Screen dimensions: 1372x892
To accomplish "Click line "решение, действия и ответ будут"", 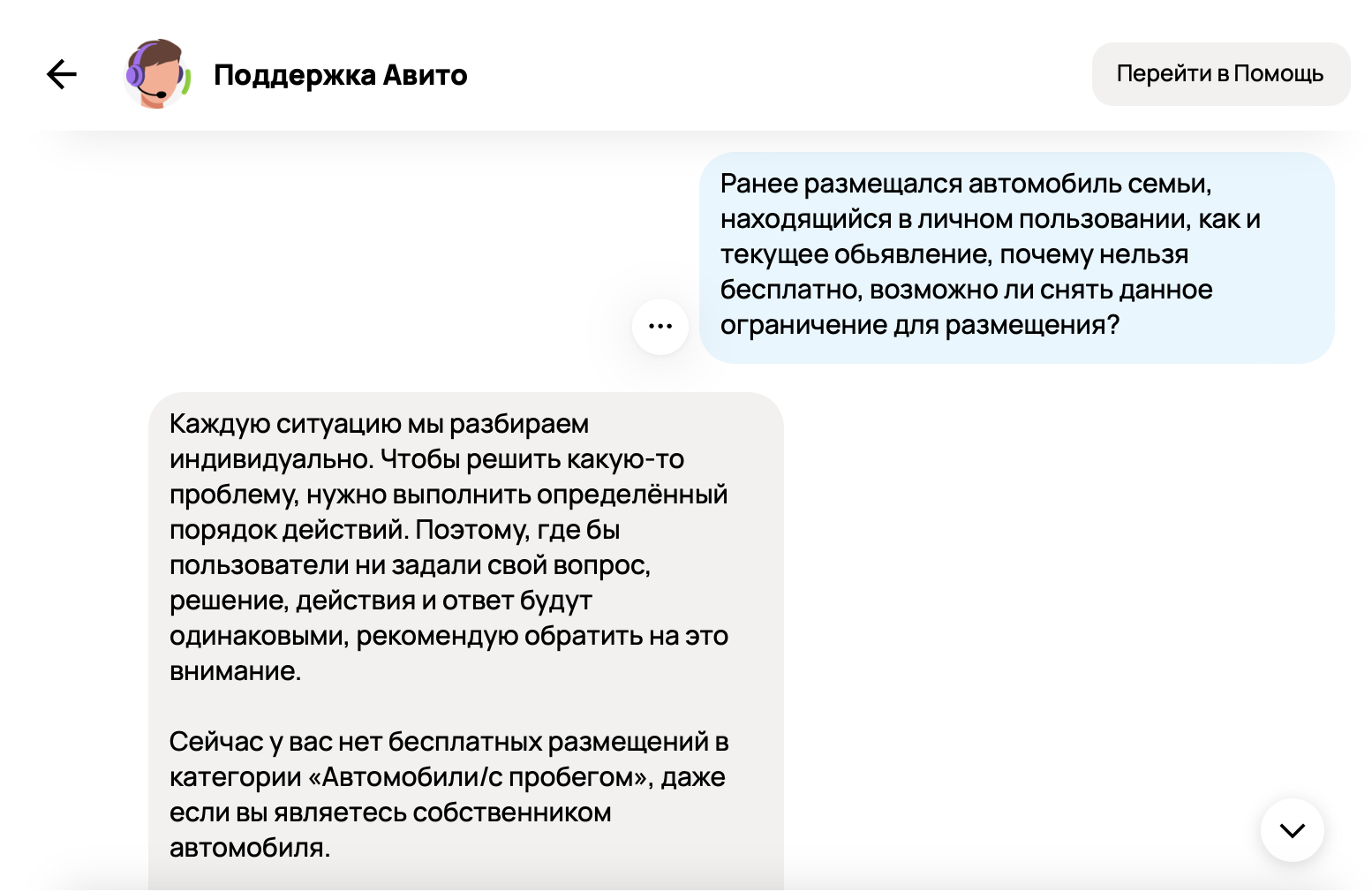I will click(x=381, y=601).
